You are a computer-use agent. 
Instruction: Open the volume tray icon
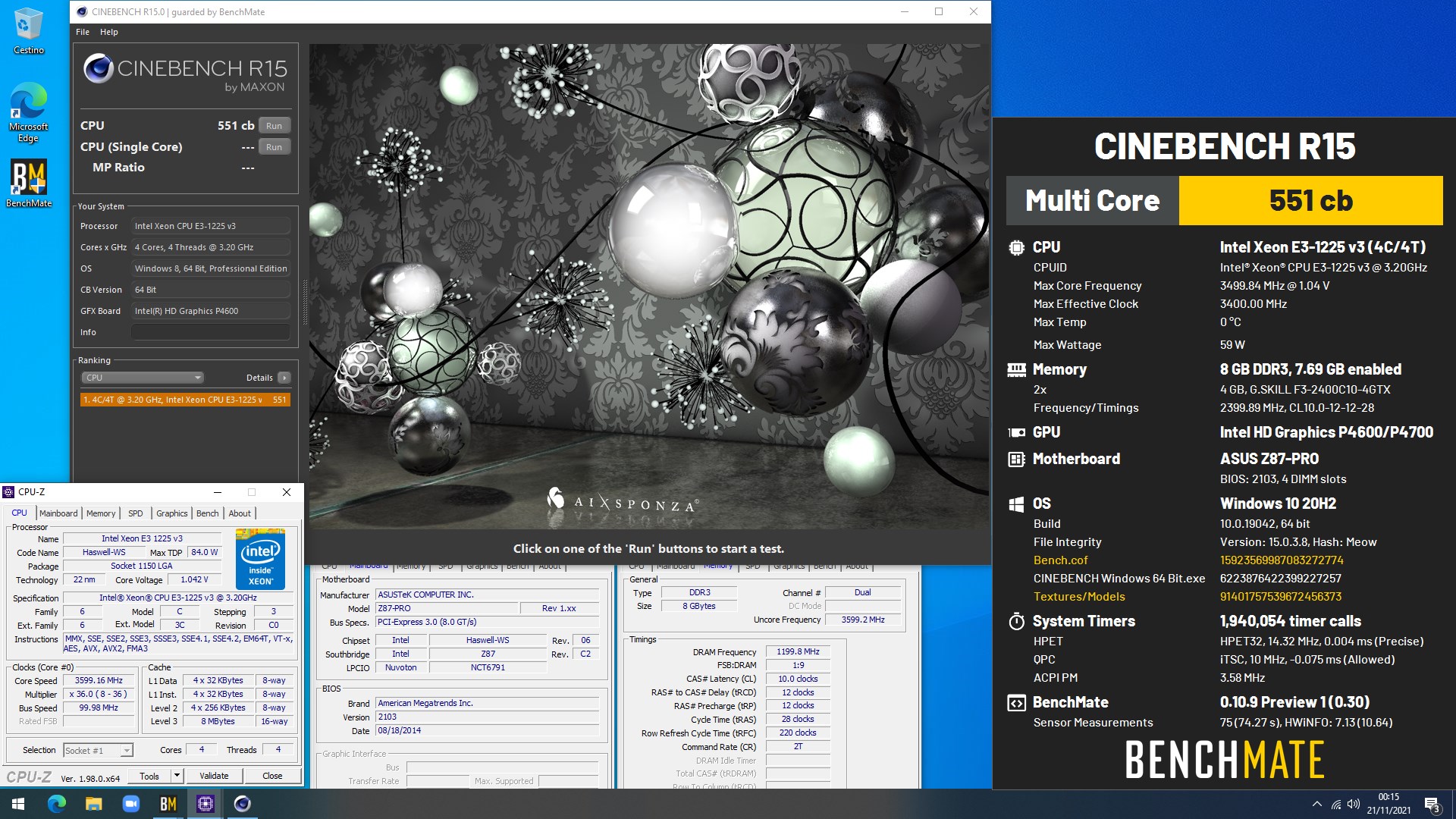coord(1354,804)
